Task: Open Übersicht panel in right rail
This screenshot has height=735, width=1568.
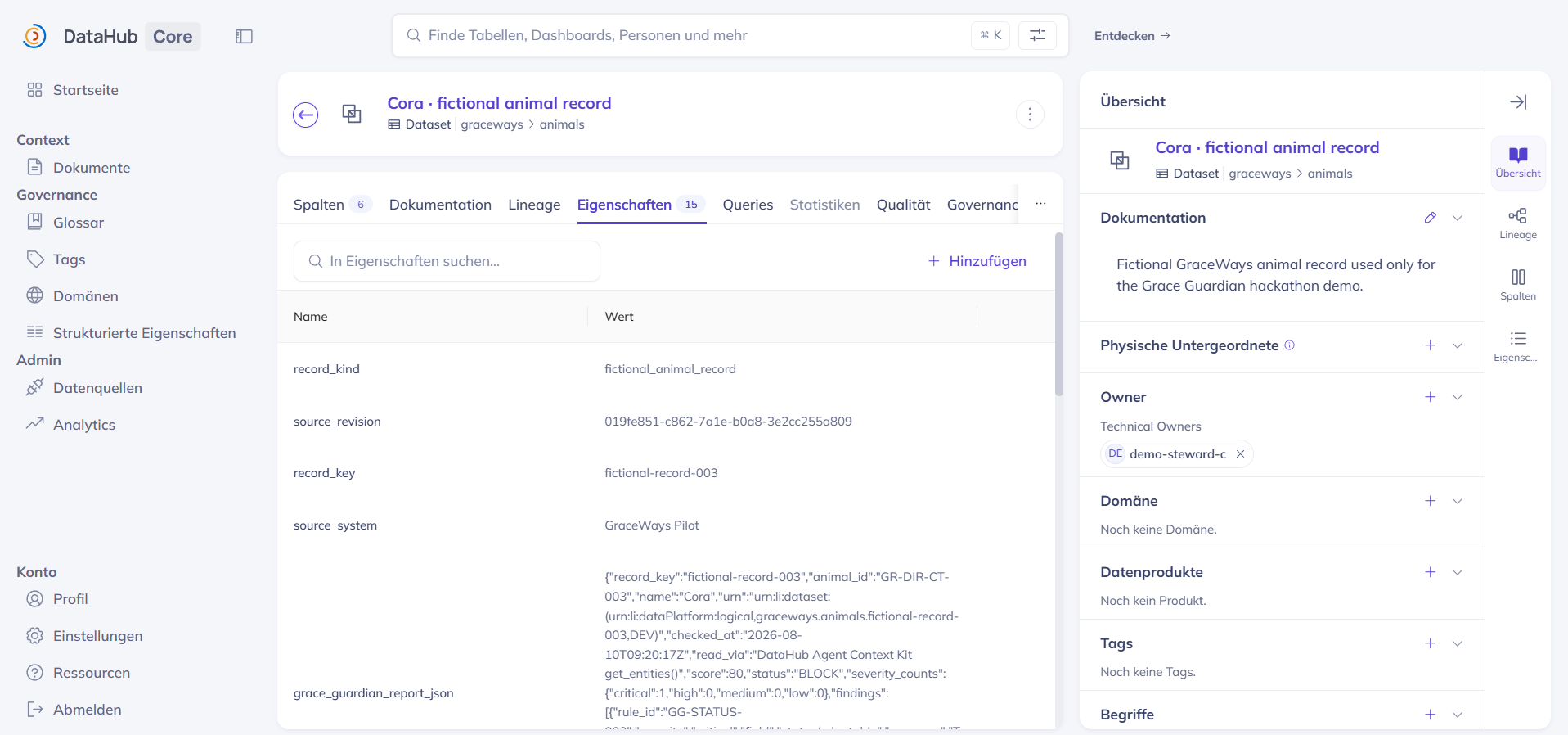Action: pos(1518,162)
